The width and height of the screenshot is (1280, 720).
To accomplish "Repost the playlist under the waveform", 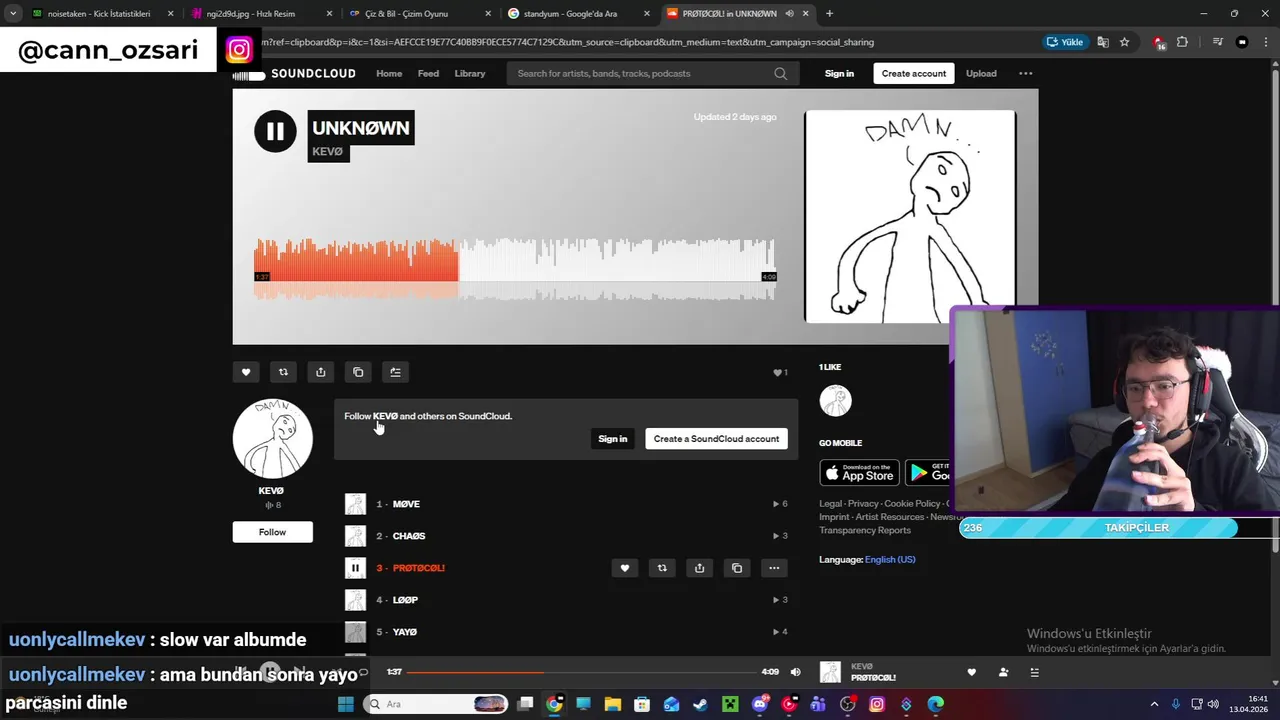I will (x=283, y=372).
